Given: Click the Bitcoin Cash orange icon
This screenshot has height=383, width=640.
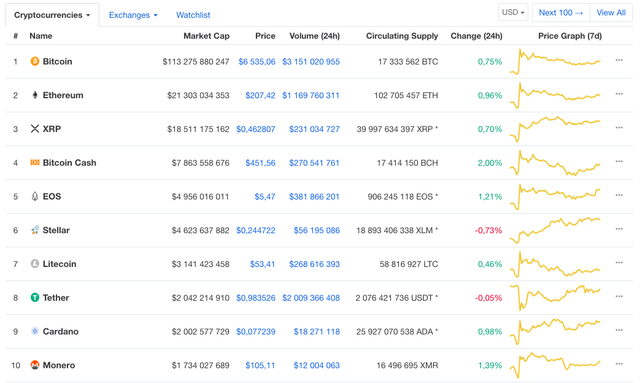Looking at the screenshot, I should coord(35,163).
